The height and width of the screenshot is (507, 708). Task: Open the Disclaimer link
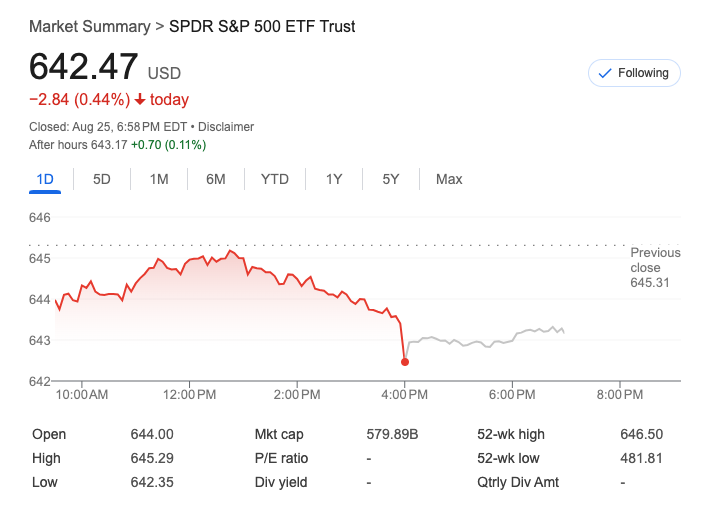click(226, 127)
